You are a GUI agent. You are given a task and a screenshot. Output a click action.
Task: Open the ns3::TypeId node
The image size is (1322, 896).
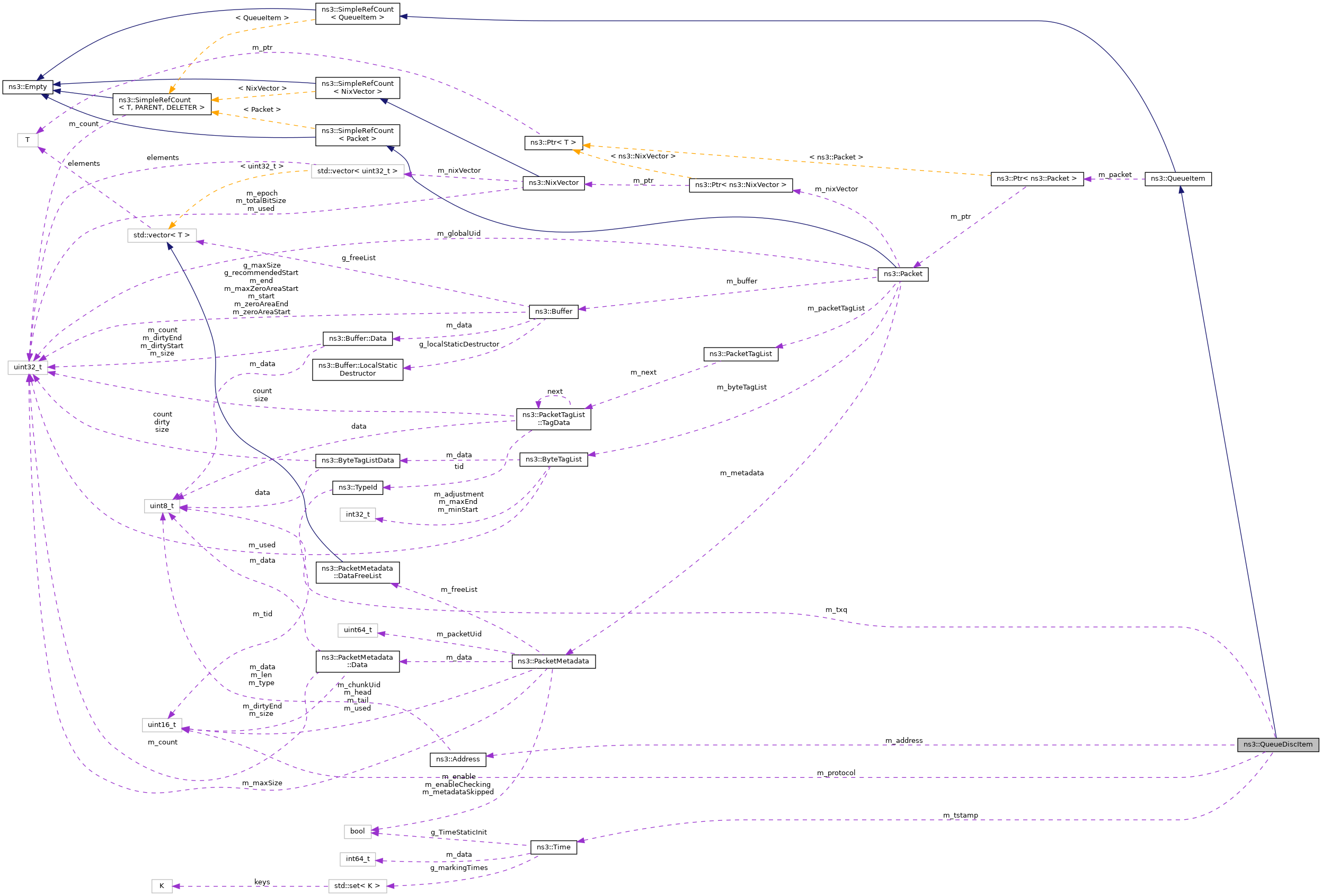point(358,487)
